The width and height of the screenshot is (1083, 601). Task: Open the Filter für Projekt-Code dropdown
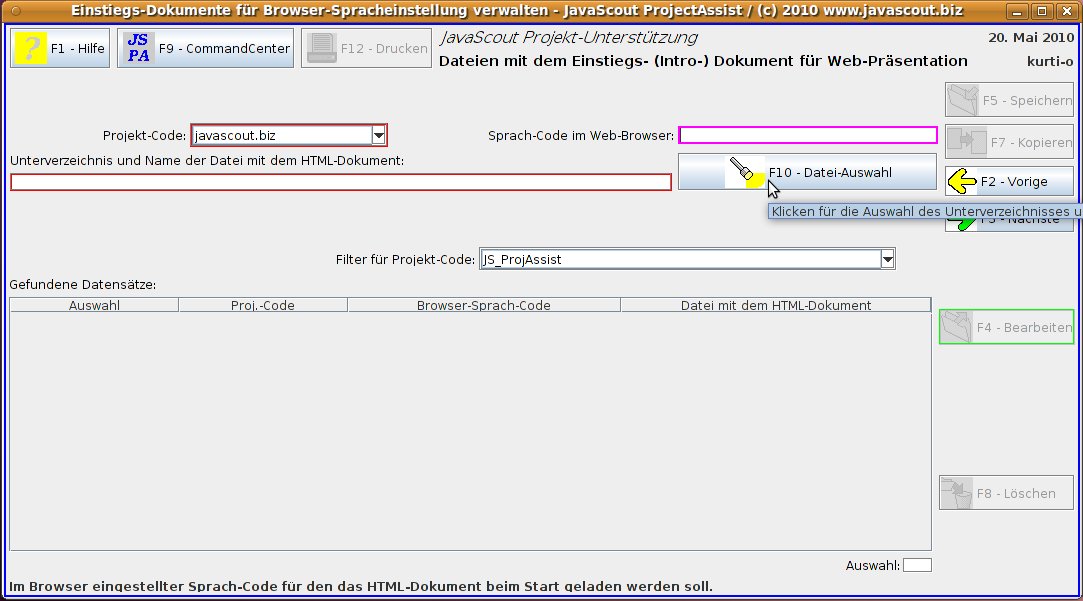click(x=887, y=260)
